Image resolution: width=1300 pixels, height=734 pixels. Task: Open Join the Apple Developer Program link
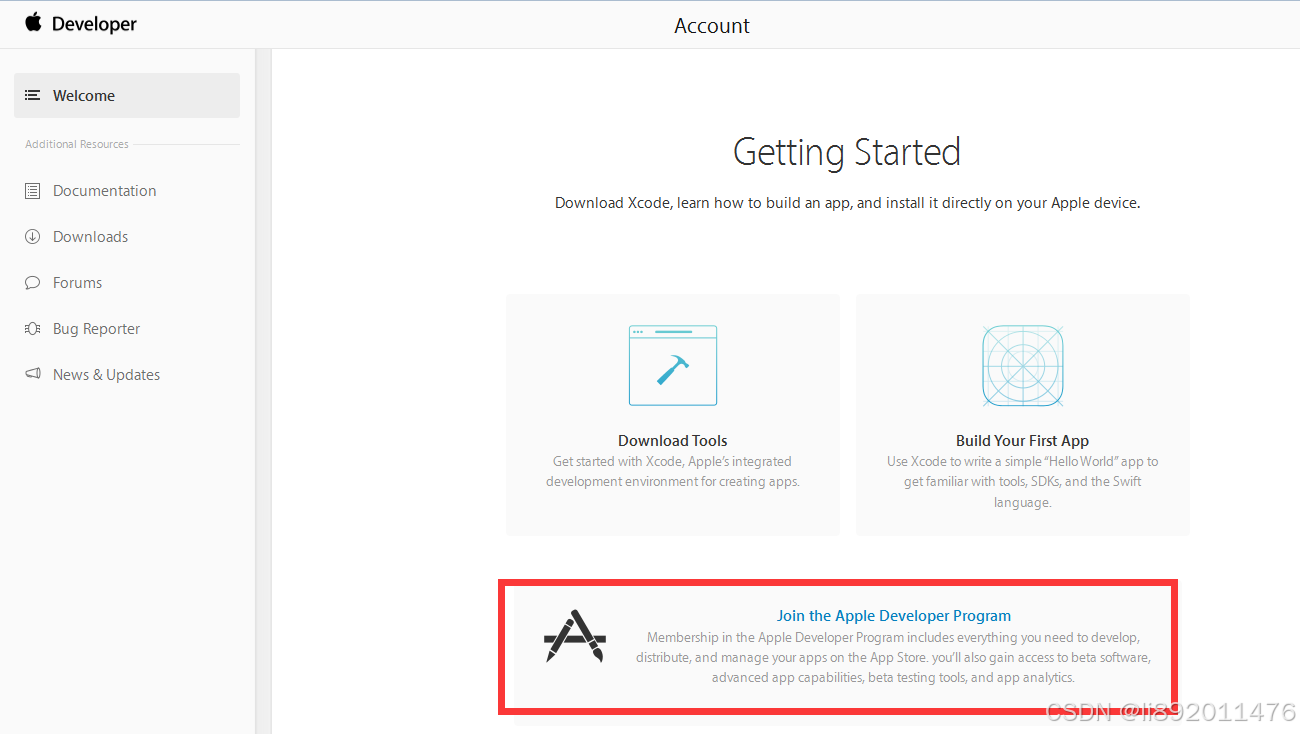pyautogui.click(x=894, y=616)
